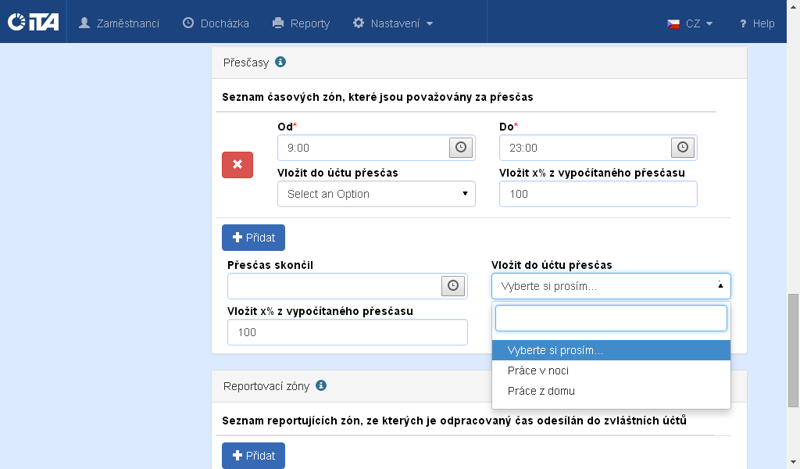Image resolution: width=800 pixels, height=469 pixels.
Task: Select the Práce z domu option
Action: point(541,391)
